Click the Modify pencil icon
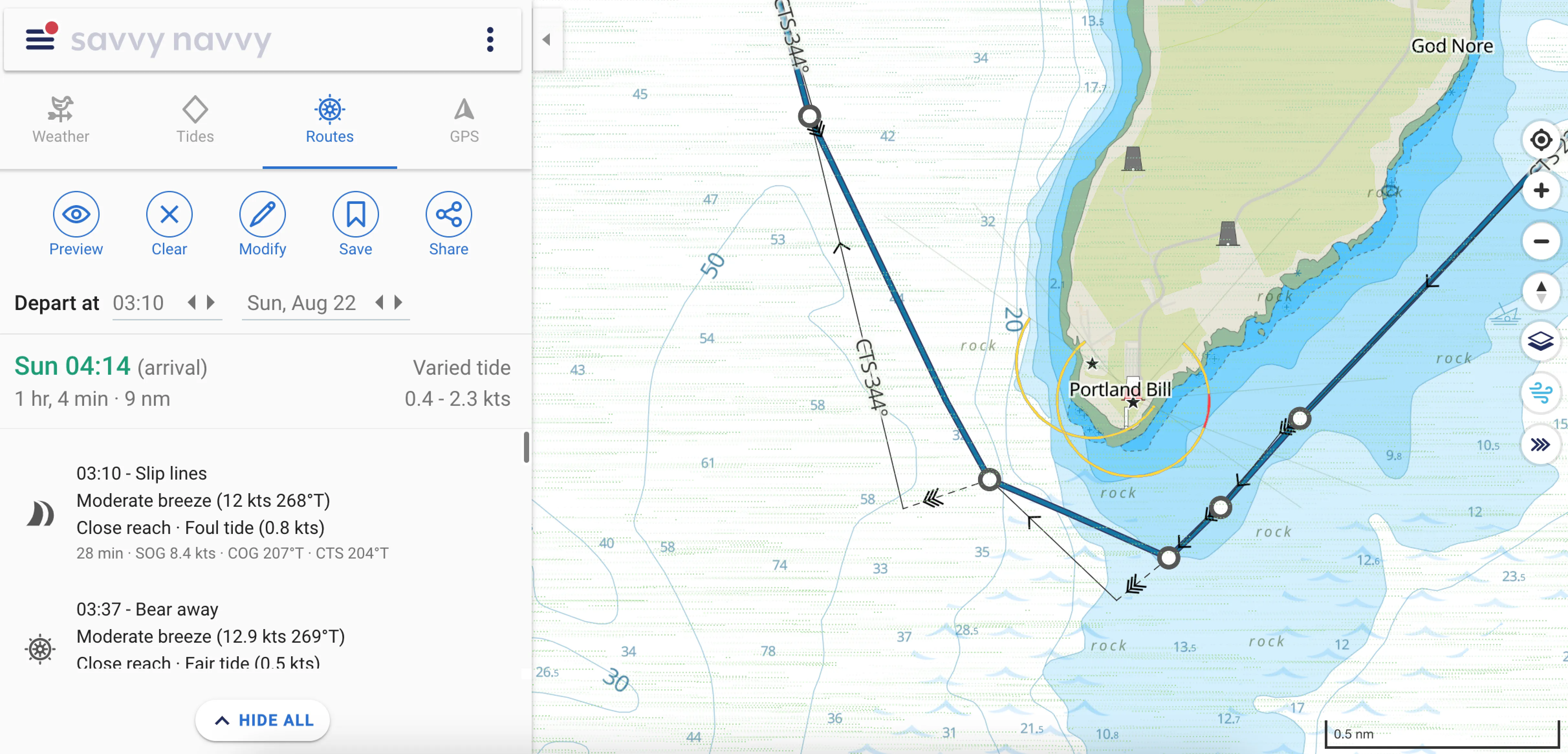Screen dimensions: 1568x754 tap(262, 214)
